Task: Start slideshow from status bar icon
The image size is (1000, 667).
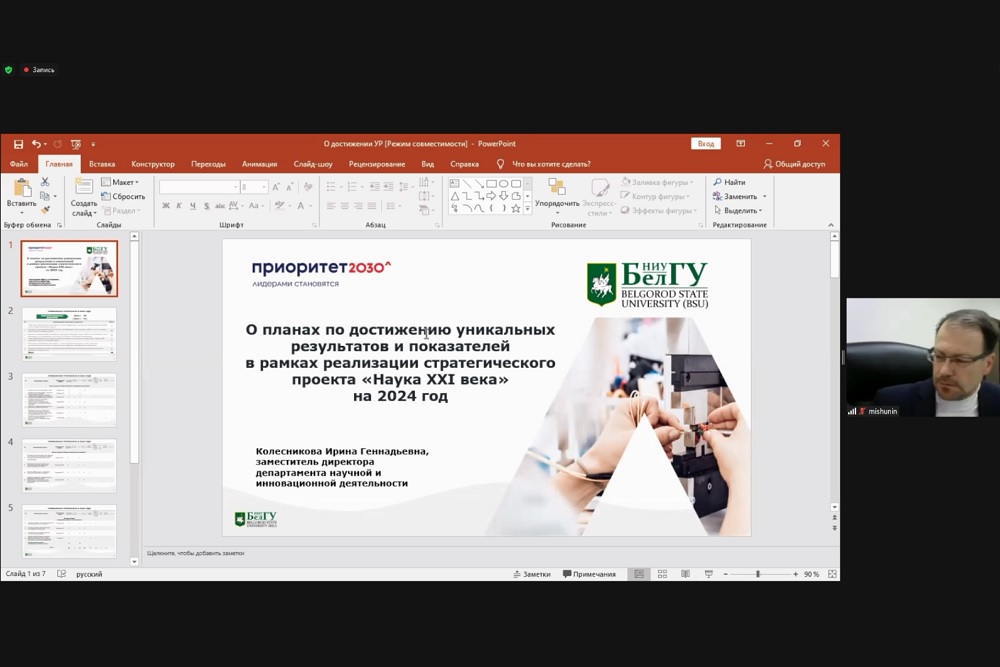Action: coord(708,574)
